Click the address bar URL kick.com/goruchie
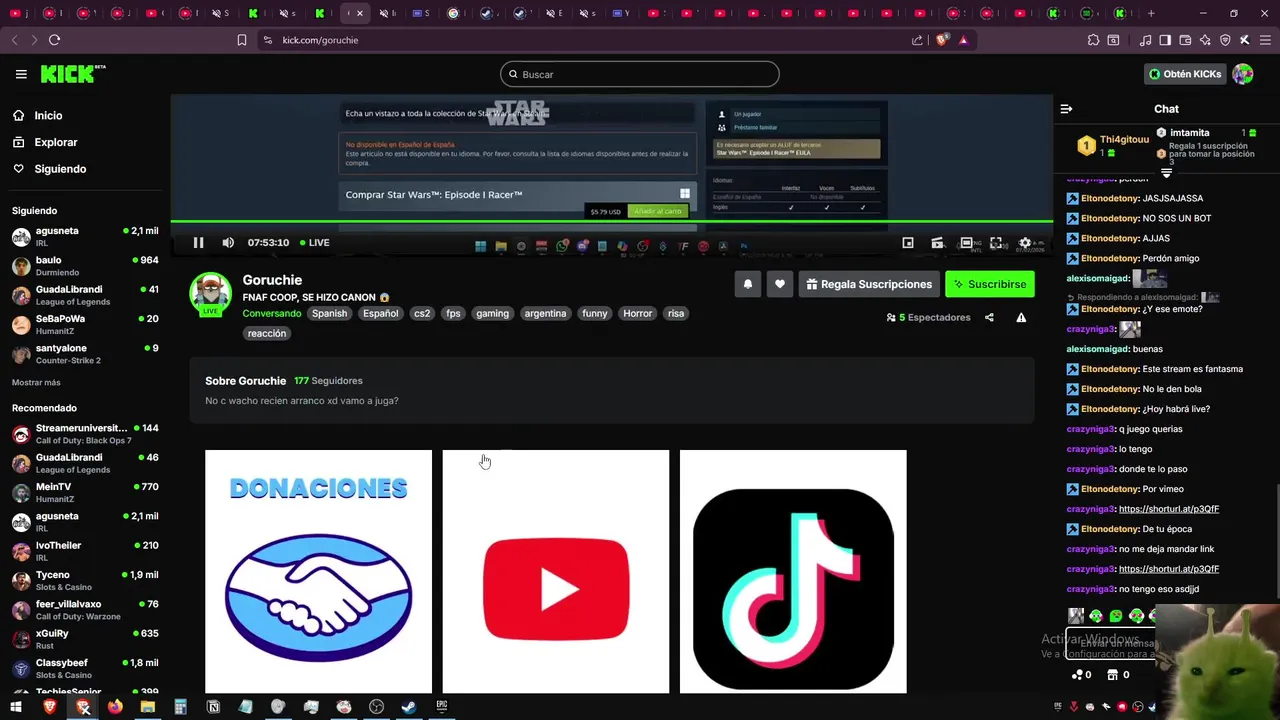Screen dimensions: 1280x720 [x=320, y=40]
